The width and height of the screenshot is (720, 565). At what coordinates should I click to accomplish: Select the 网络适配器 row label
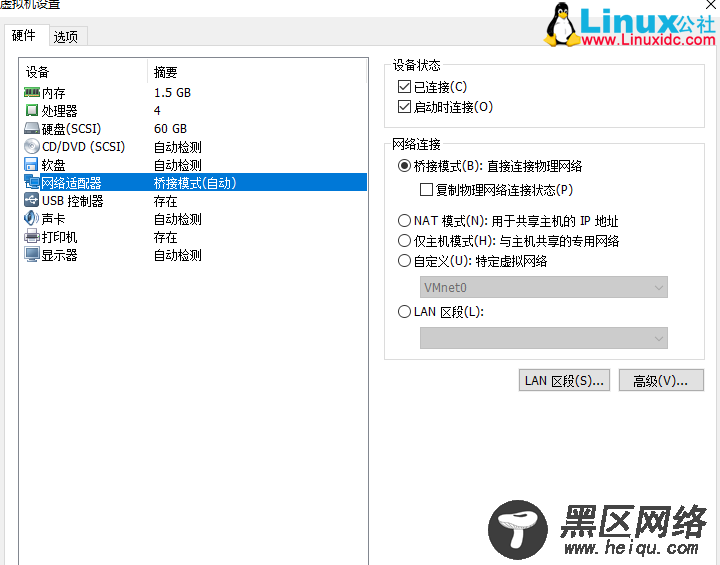tap(72, 183)
